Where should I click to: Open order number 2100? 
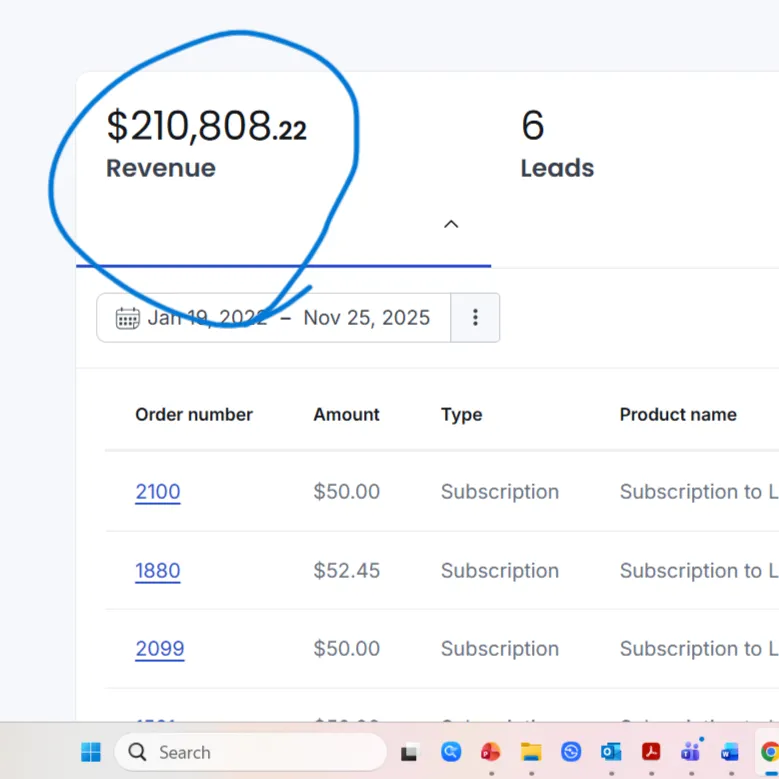point(158,492)
